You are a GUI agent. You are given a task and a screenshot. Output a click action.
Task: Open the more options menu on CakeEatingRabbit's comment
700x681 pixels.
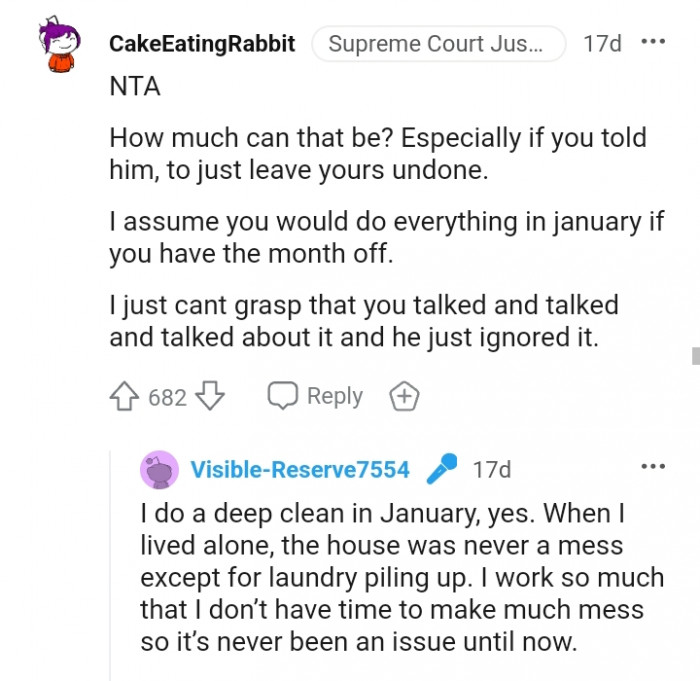pos(652,43)
